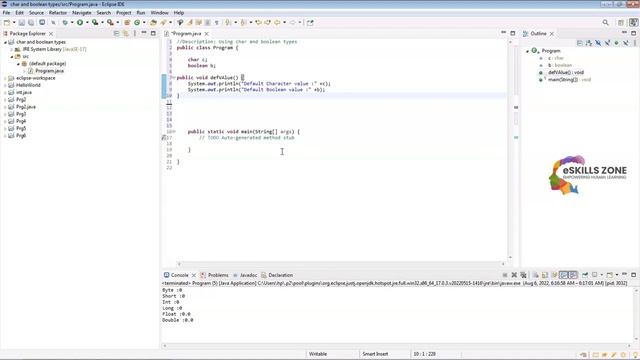The width and height of the screenshot is (640, 360).
Task: Switch to the Javadoc tab
Action: click(x=245, y=275)
